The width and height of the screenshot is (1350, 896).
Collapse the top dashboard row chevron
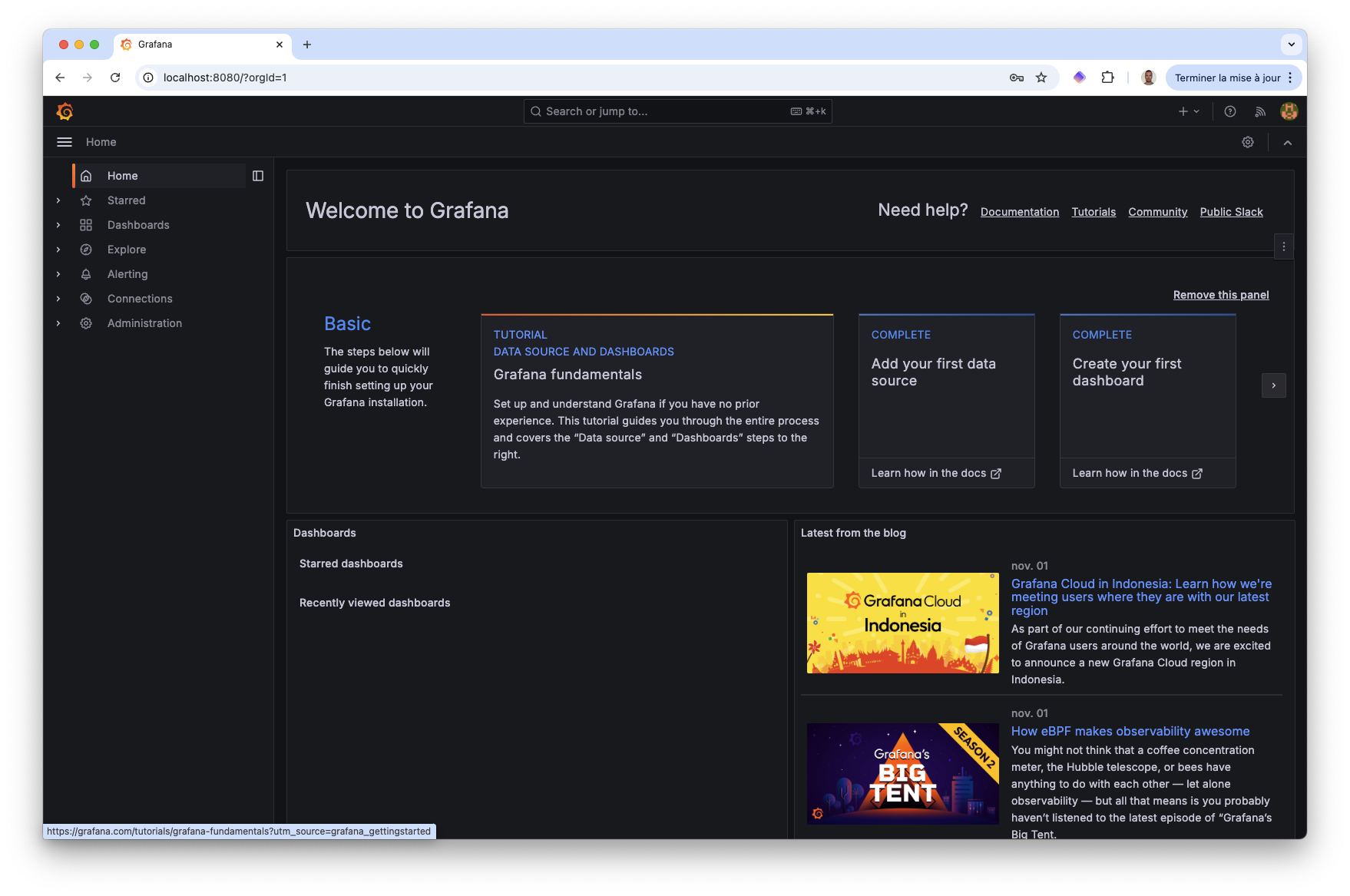pos(1288,142)
